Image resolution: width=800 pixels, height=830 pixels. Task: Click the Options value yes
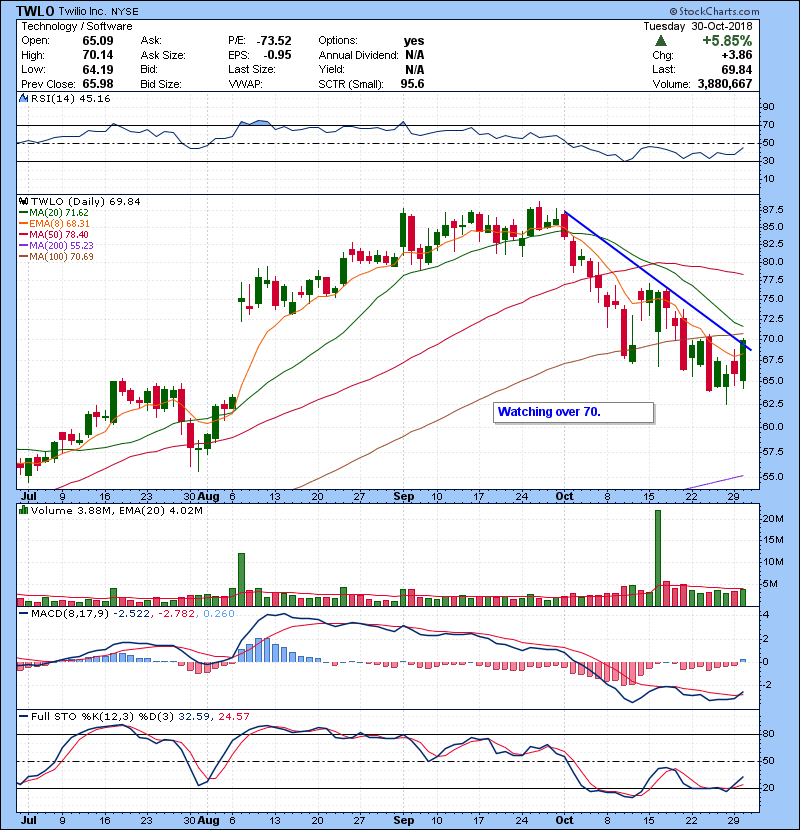click(414, 41)
